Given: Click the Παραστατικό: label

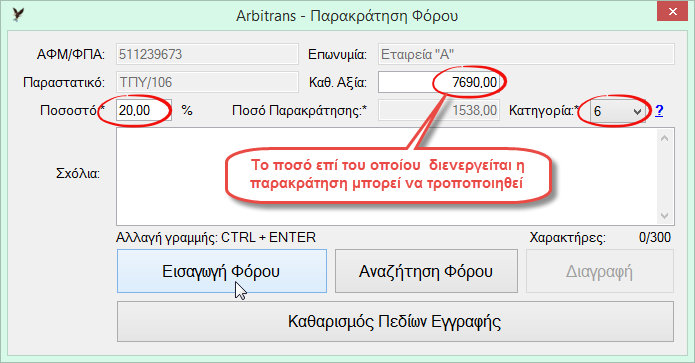Looking at the screenshot, I should [64, 82].
